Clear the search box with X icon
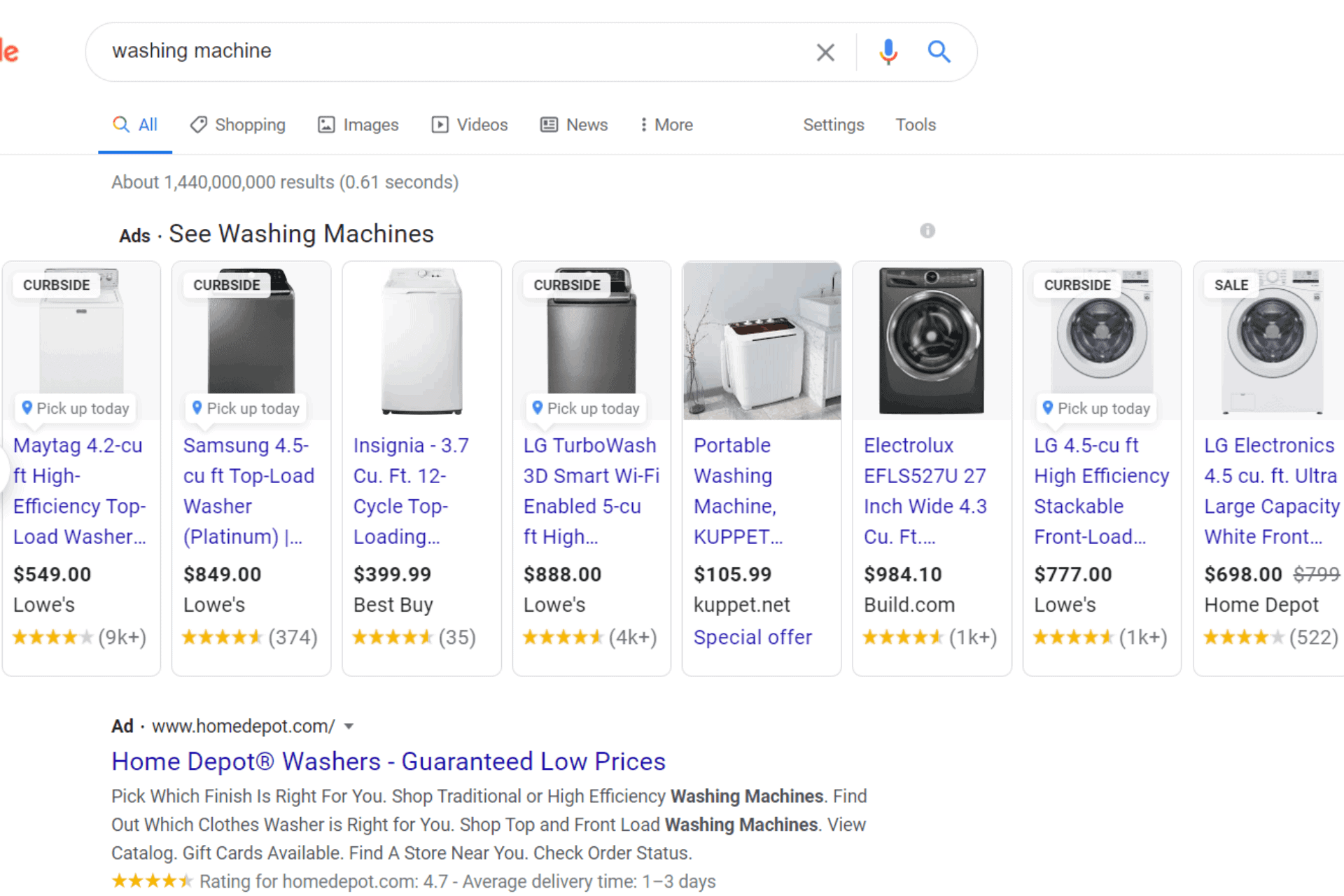The width and height of the screenshot is (1344, 896). (x=825, y=52)
